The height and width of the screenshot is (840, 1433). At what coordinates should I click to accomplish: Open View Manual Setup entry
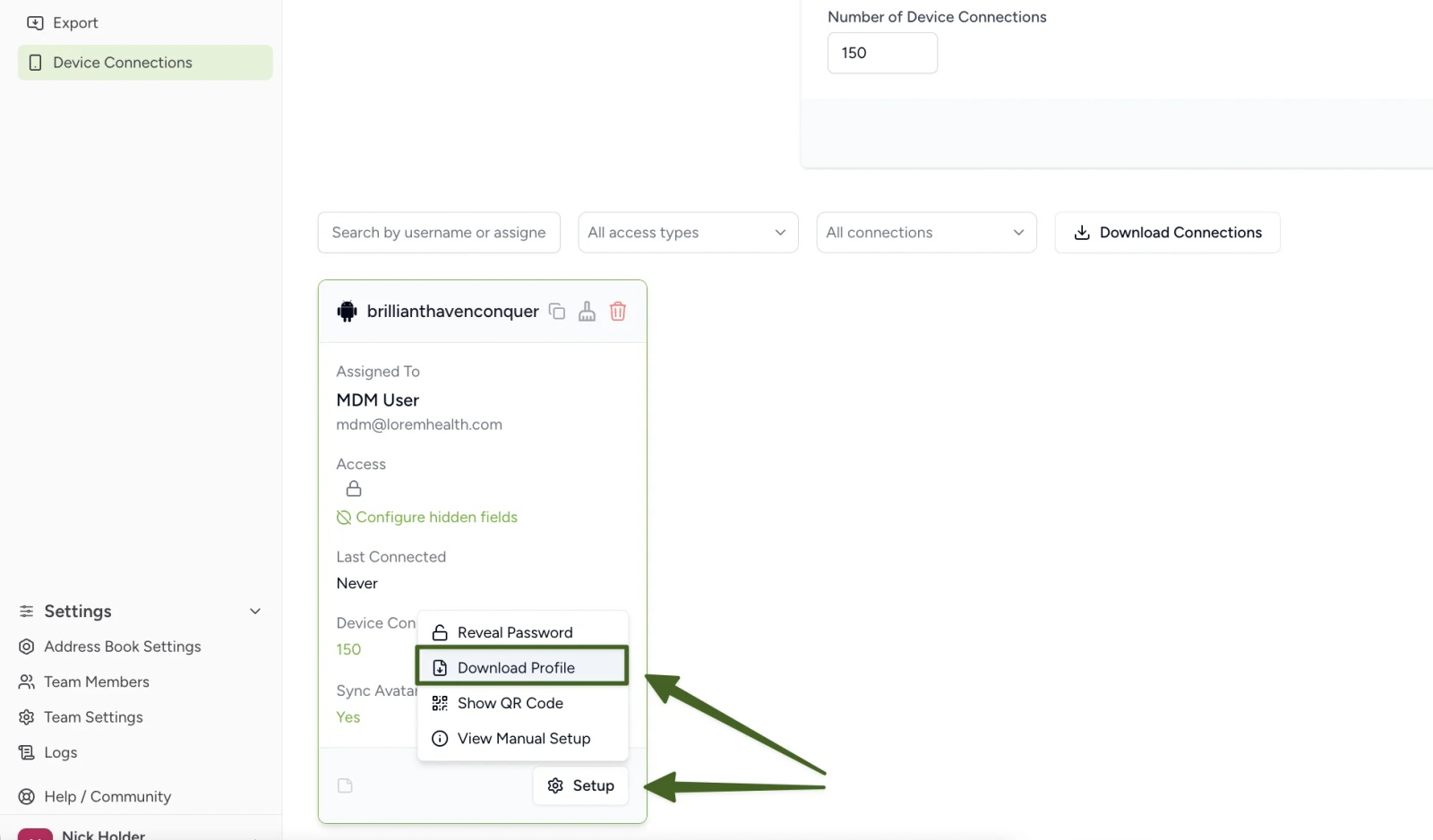[522, 739]
